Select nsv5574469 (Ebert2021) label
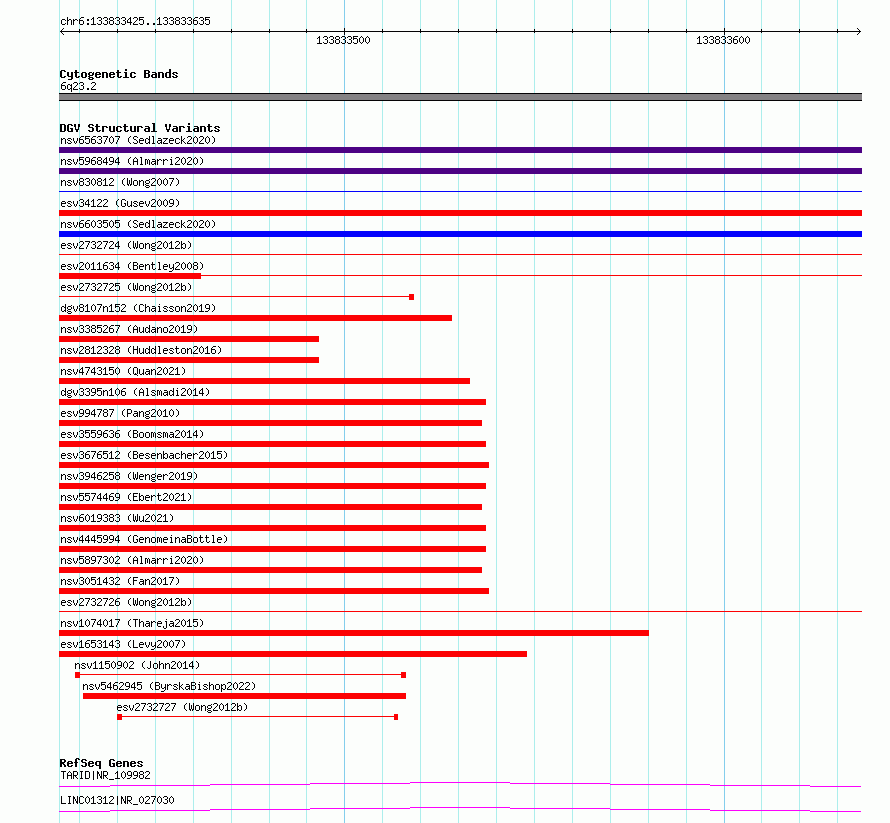The image size is (890, 823). pos(126,497)
